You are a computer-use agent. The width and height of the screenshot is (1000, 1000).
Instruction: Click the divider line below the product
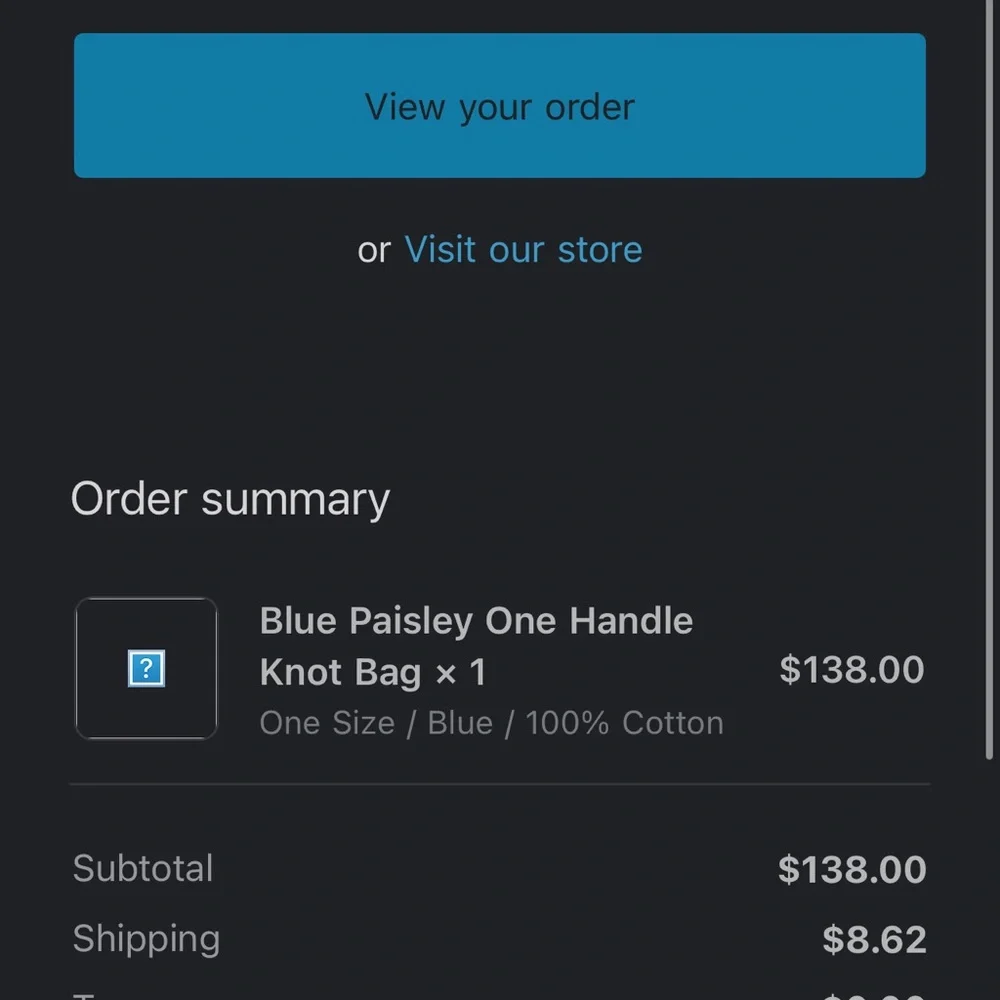coord(499,785)
